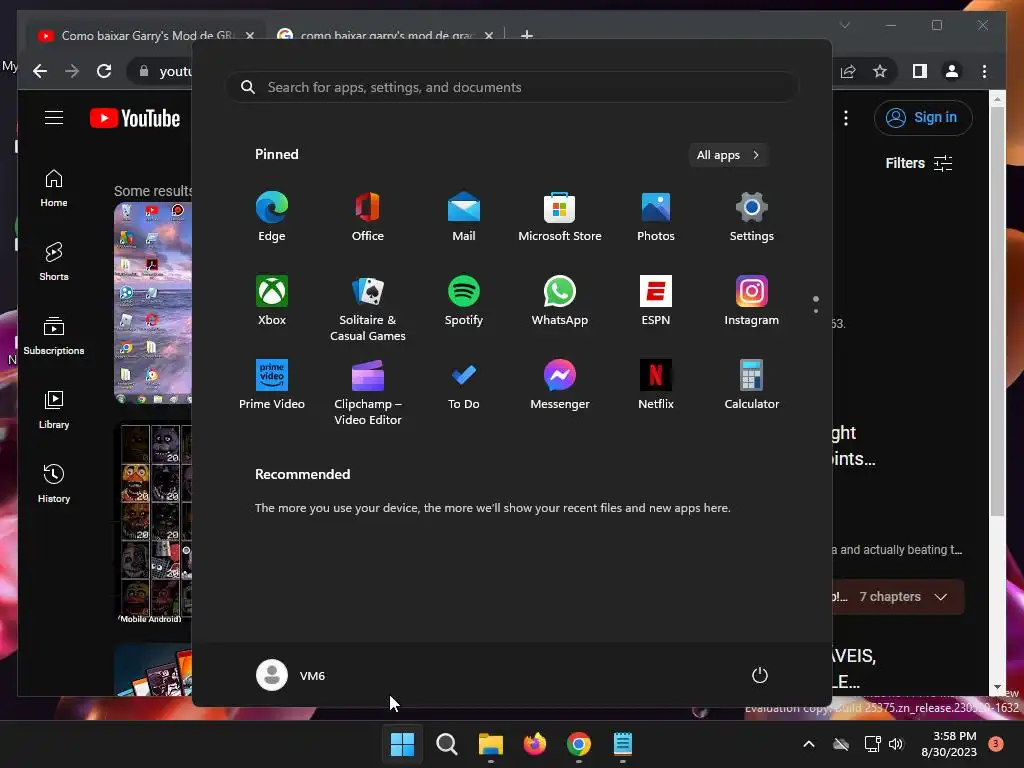The image size is (1024, 768).
Task: Launch the ESPN app
Action: pyautogui.click(x=656, y=301)
